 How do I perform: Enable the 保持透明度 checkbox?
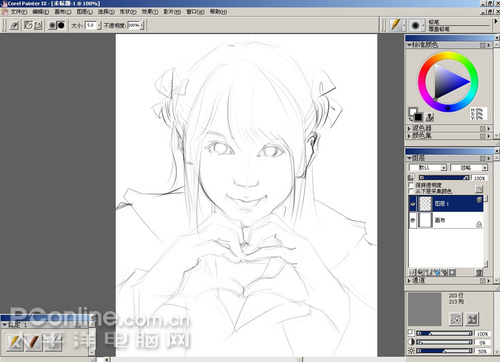pyautogui.click(x=411, y=185)
